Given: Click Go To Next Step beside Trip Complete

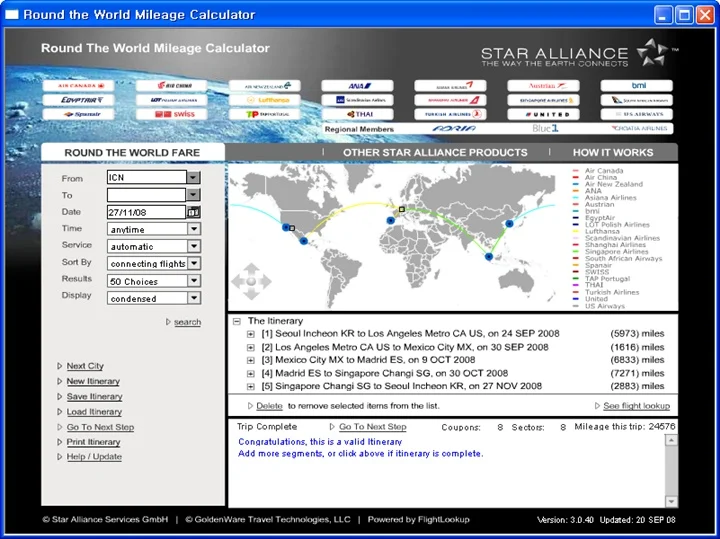Looking at the screenshot, I should [372, 427].
